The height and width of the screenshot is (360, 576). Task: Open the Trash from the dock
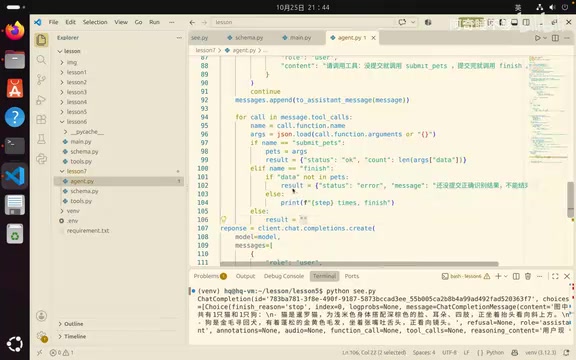(15, 234)
